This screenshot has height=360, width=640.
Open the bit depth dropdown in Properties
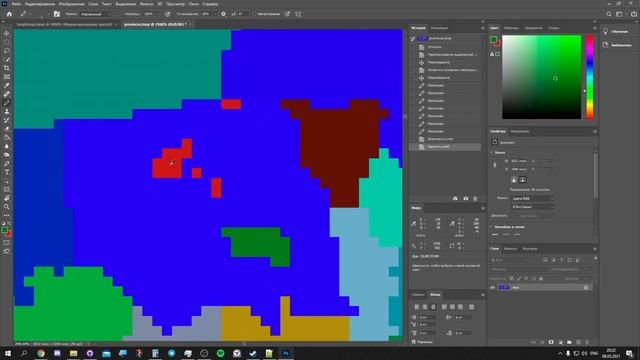coord(532,207)
